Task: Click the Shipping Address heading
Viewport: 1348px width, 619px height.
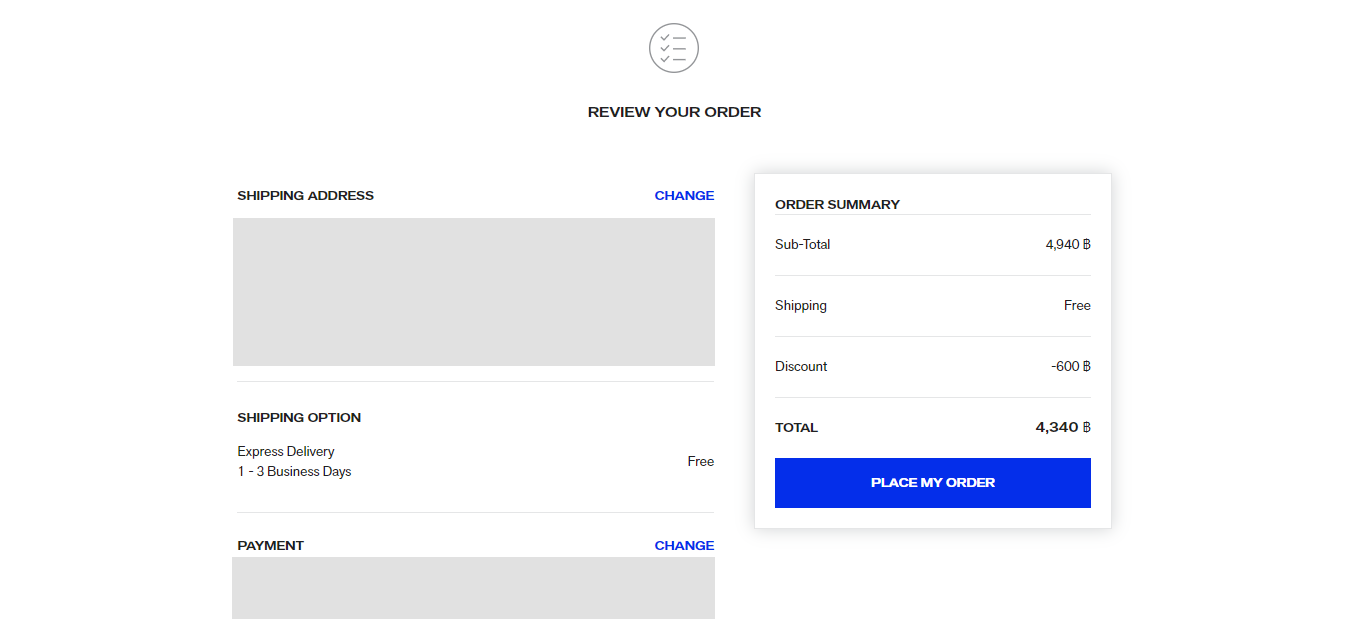Action: coord(305,196)
